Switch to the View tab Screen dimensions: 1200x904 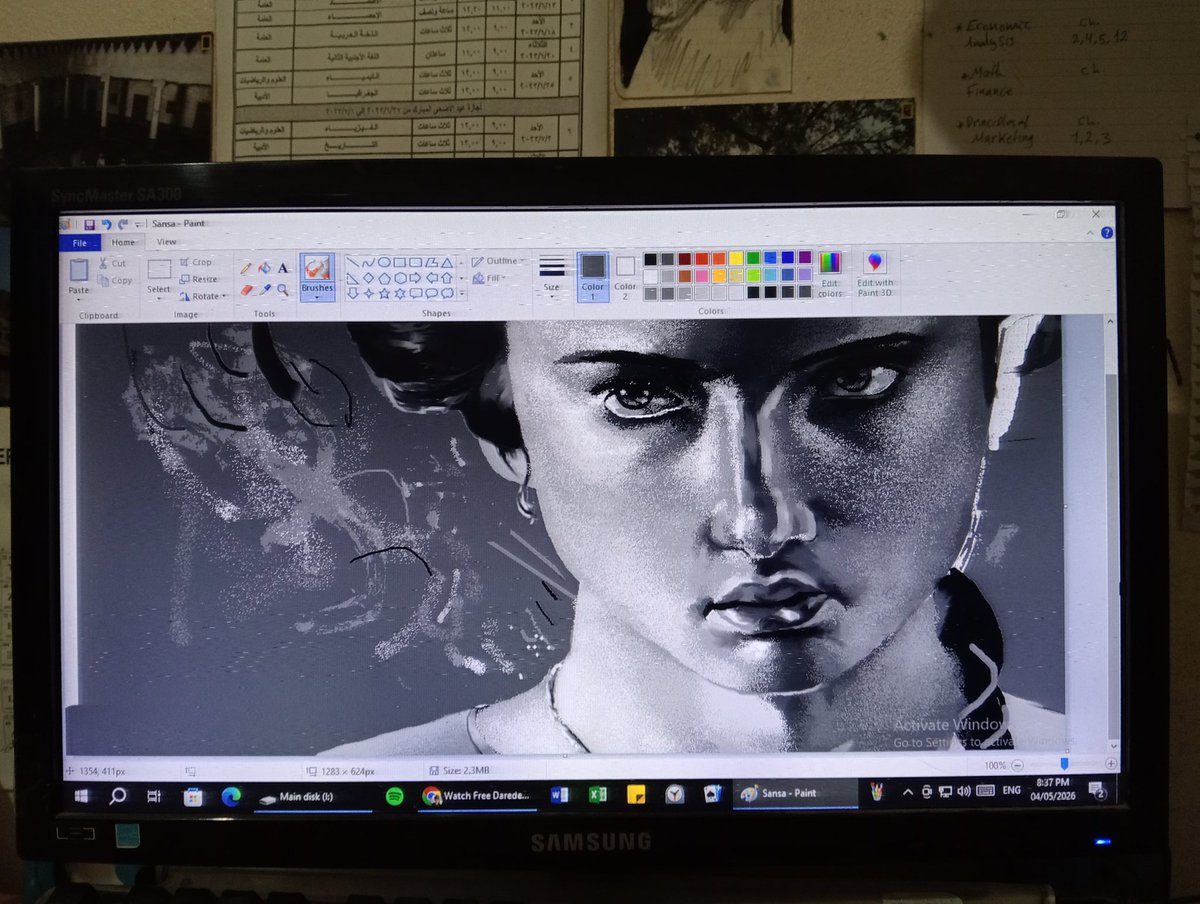coord(167,242)
